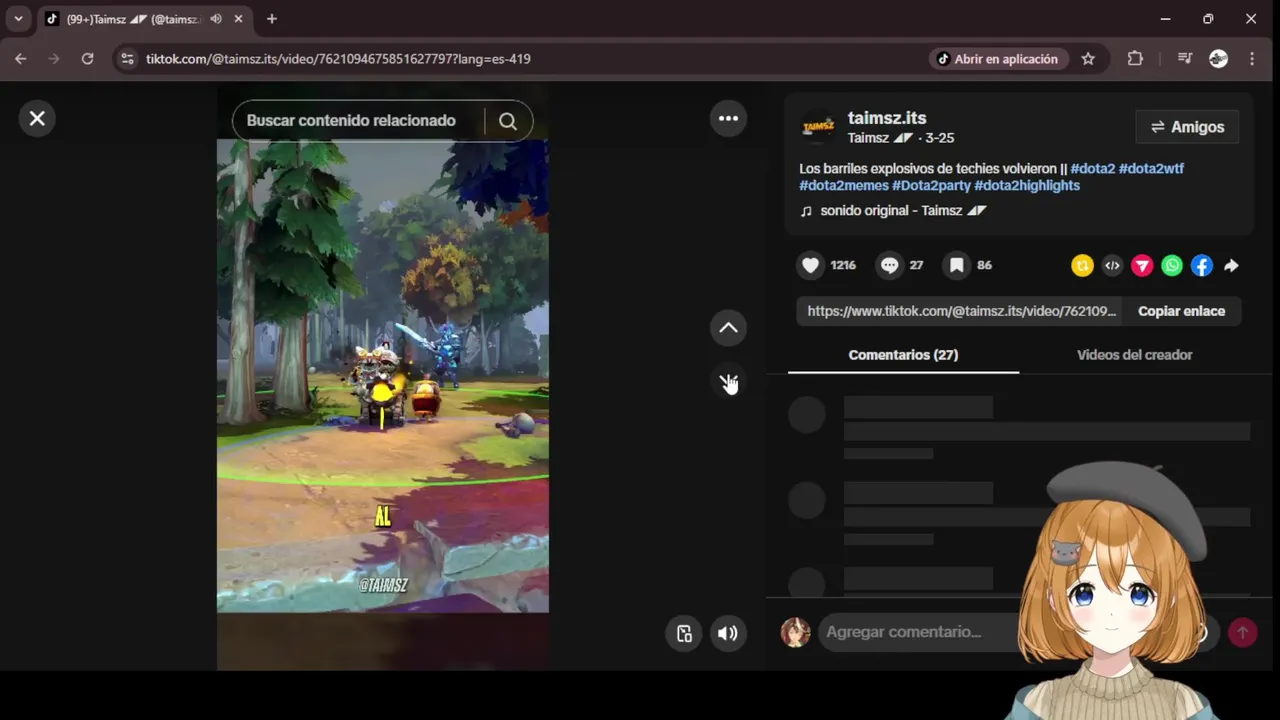Go to previous video with up arrow
The image size is (1280, 720).
[x=728, y=328]
